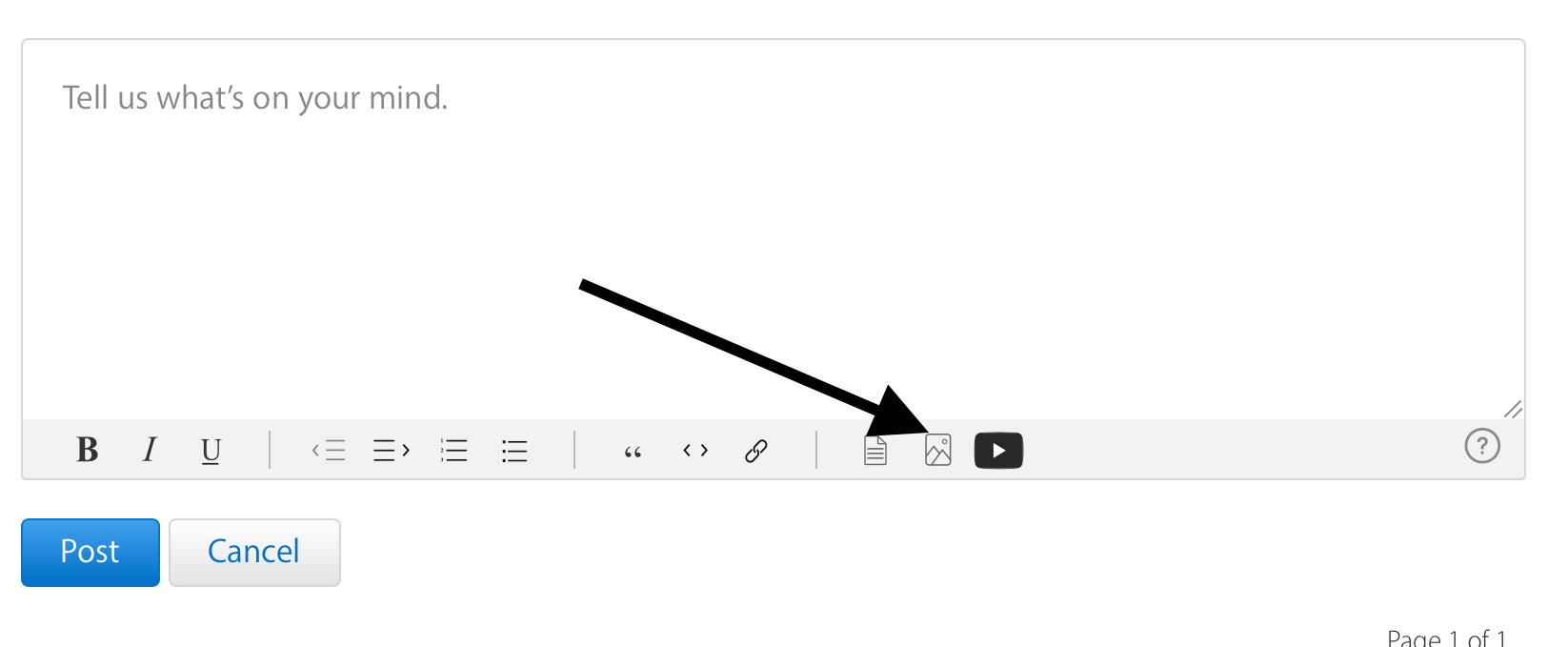This screenshot has width=1568, height=647.
Task: Toggle italic formatting
Action: [x=150, y=449]
